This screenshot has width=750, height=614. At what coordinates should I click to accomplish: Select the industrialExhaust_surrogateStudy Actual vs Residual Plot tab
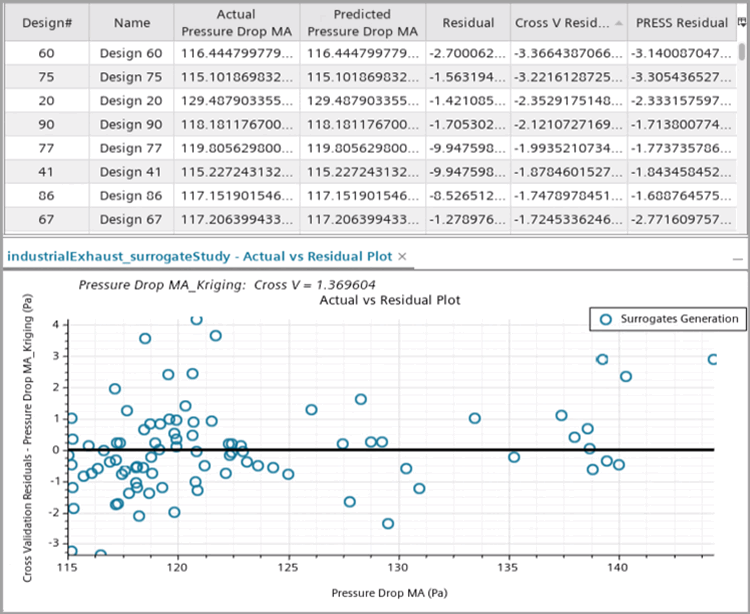point(199,256)
